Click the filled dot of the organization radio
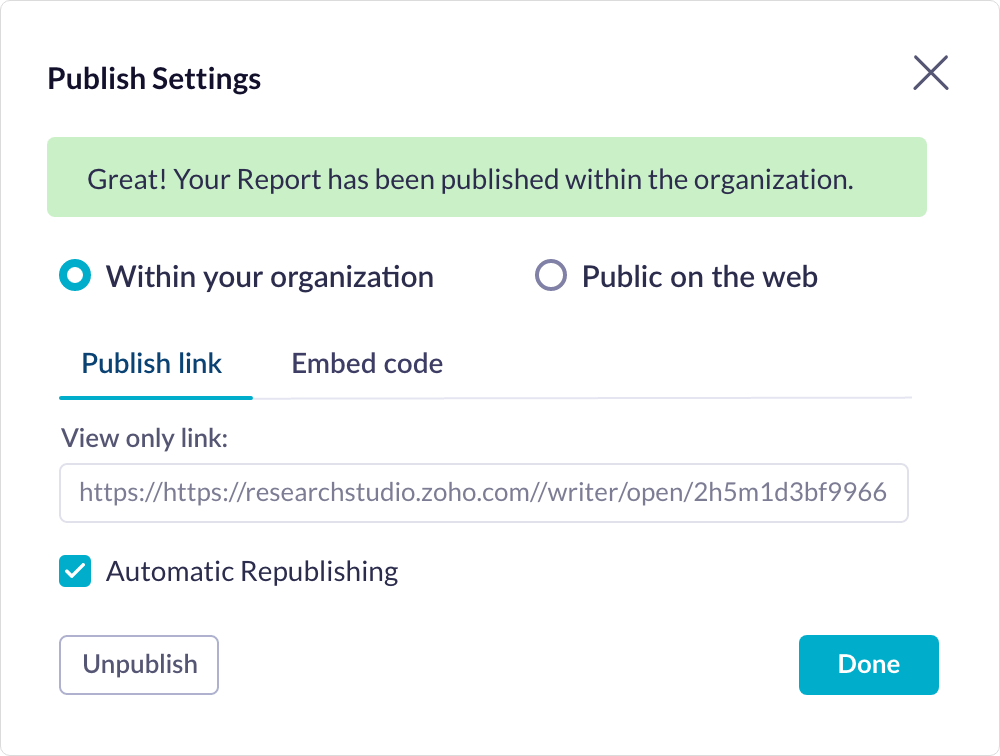The height and width of the screenshot is (756, 1000). click(x=75, y=276)
